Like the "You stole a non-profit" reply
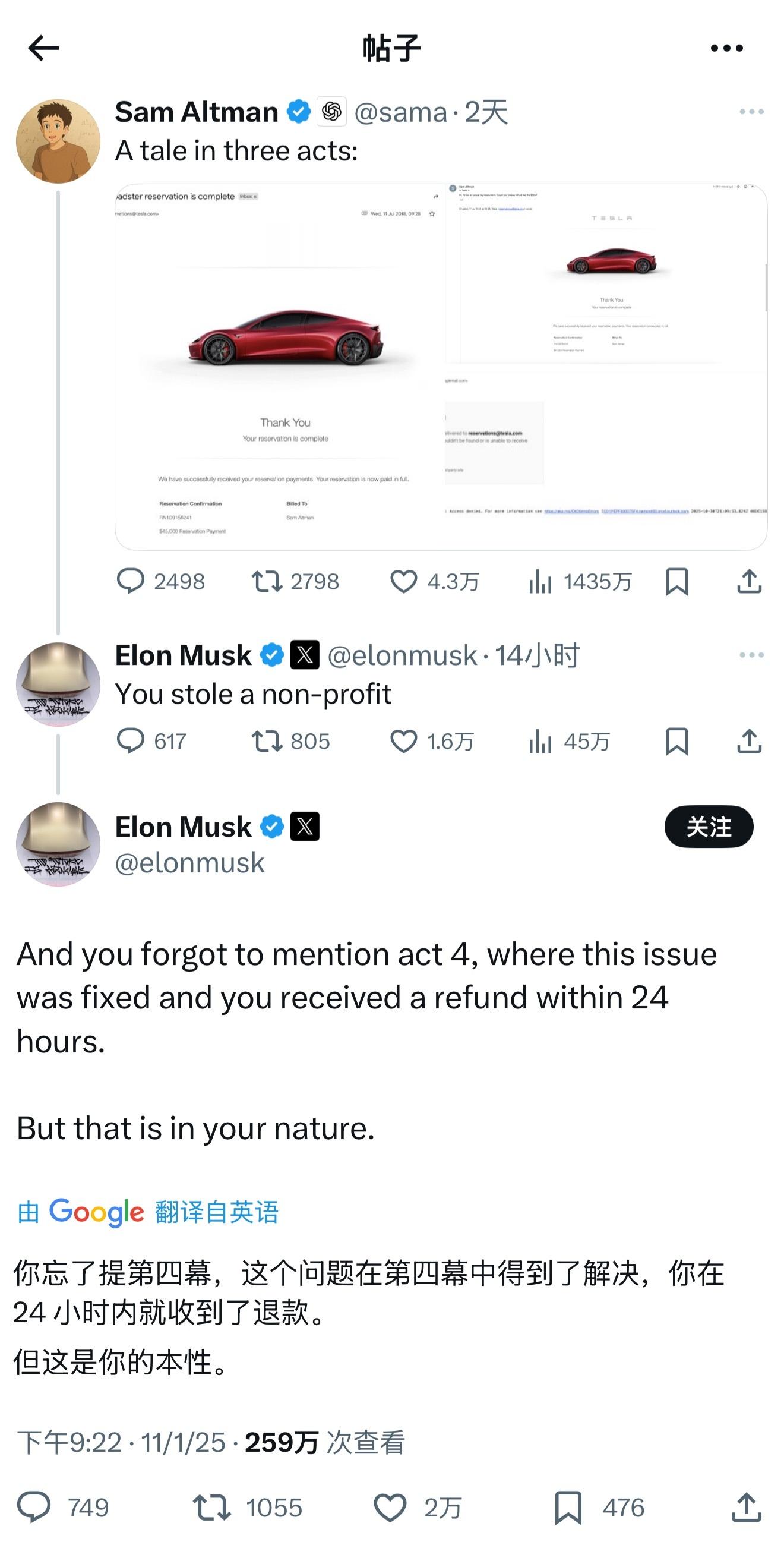784x1545 pixels. [x=403, y=742]
